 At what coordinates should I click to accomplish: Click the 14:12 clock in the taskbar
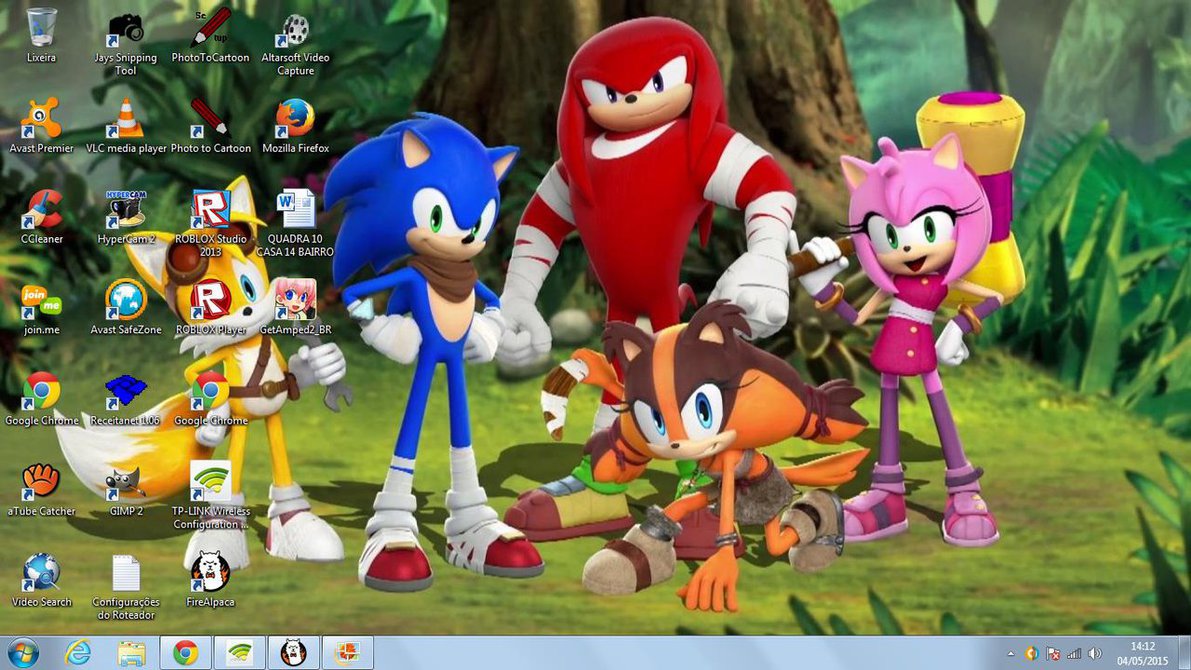[1142, 646]
